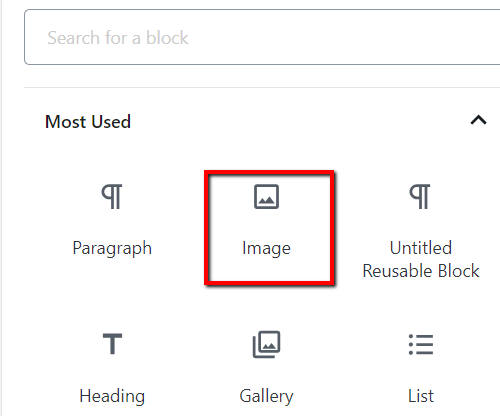Select the Untitled Reusable Block label
Viewport: 500px width, 416px height.
tap(421, 259)
